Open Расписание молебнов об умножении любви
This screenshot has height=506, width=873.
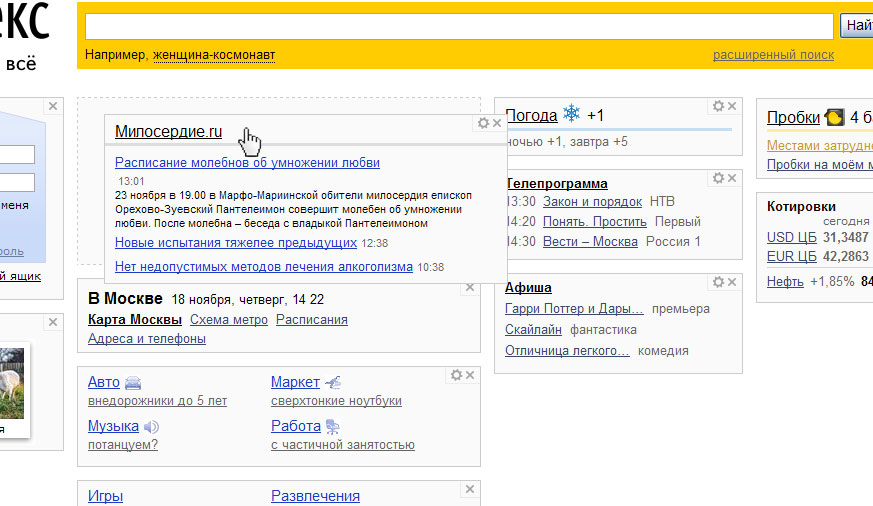point(247,163)
